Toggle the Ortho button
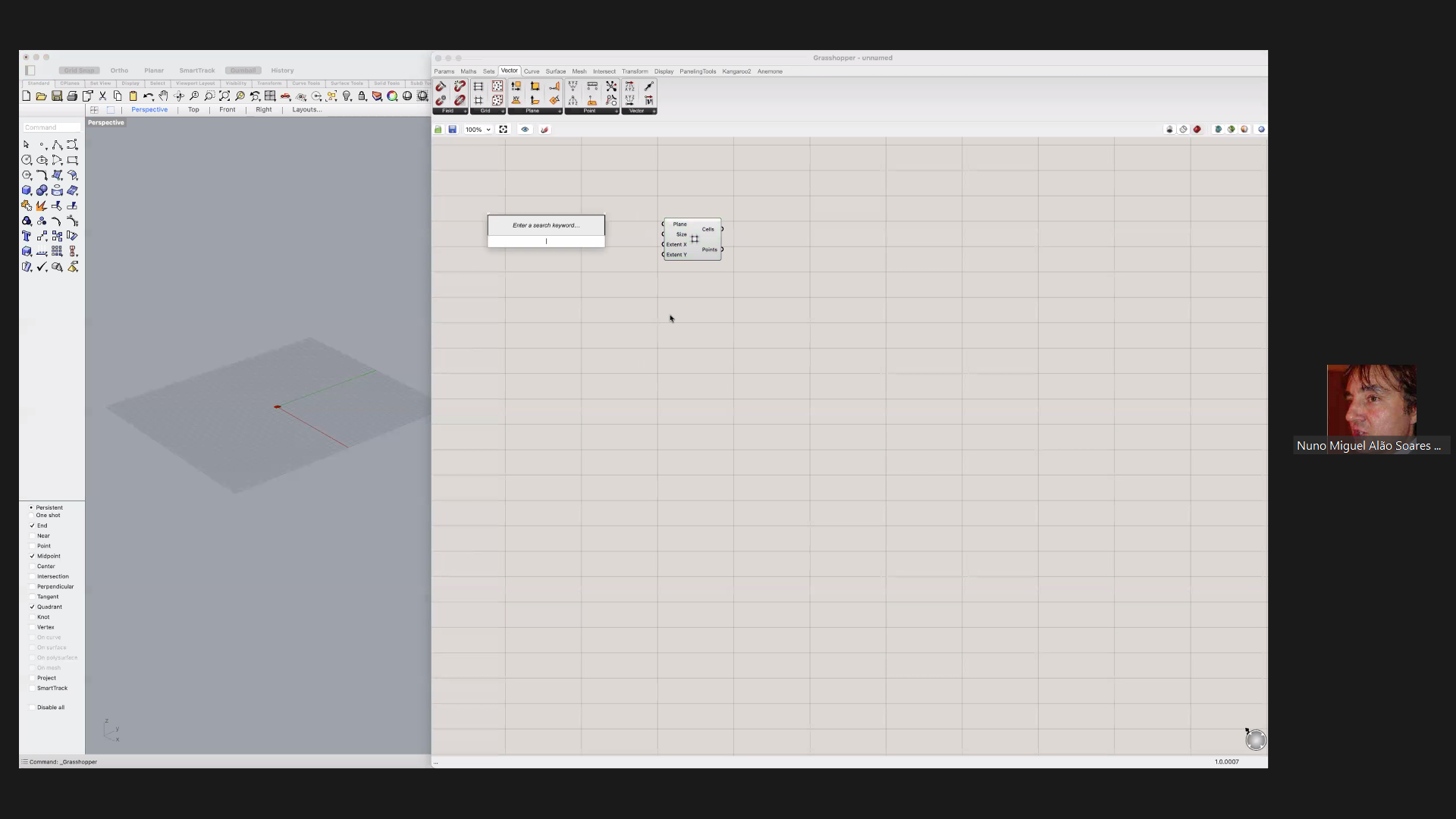The width and height of the screenshot is (1456, 819). tap(119, 71)
